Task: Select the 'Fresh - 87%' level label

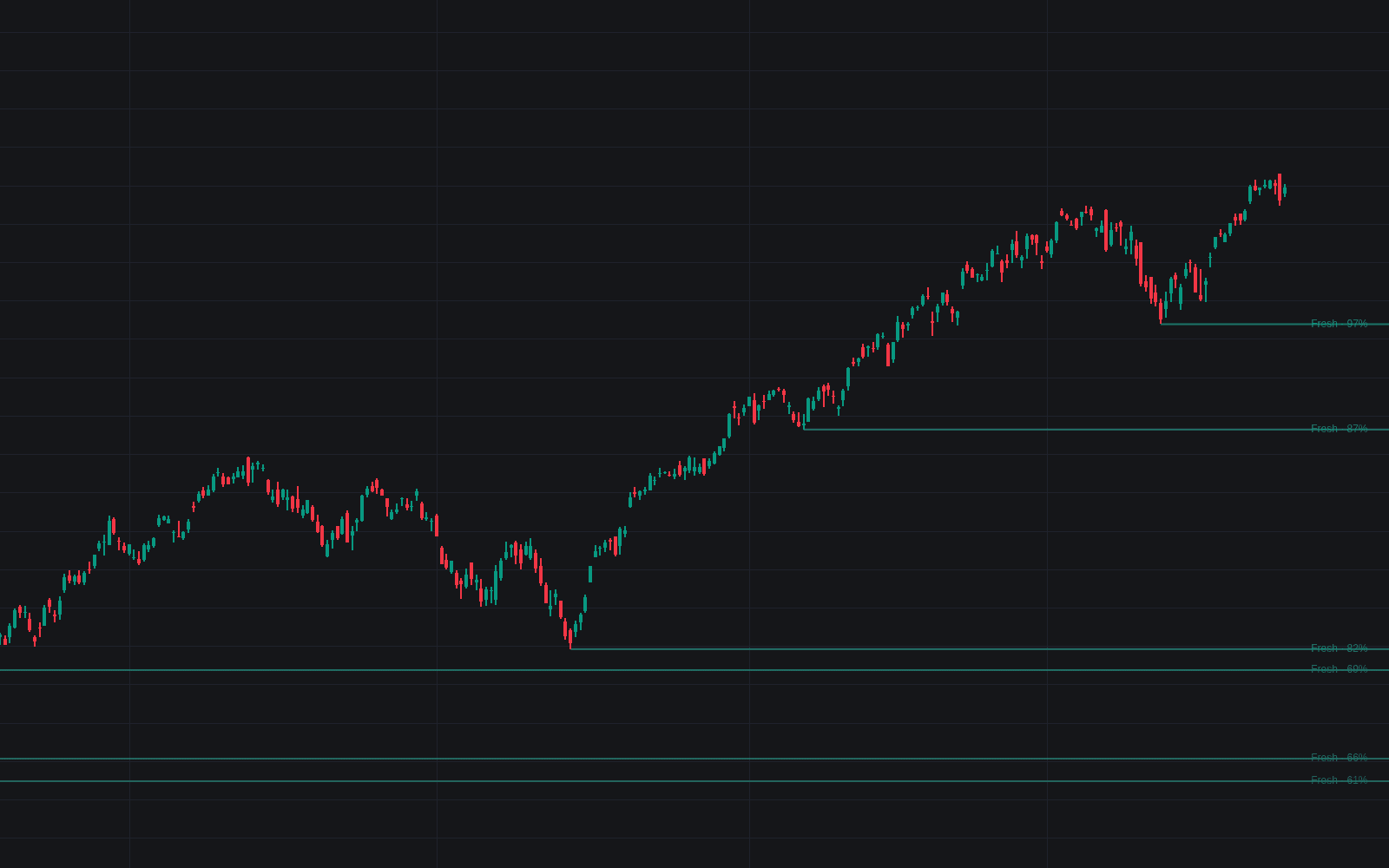Action: click(1339, 429)
